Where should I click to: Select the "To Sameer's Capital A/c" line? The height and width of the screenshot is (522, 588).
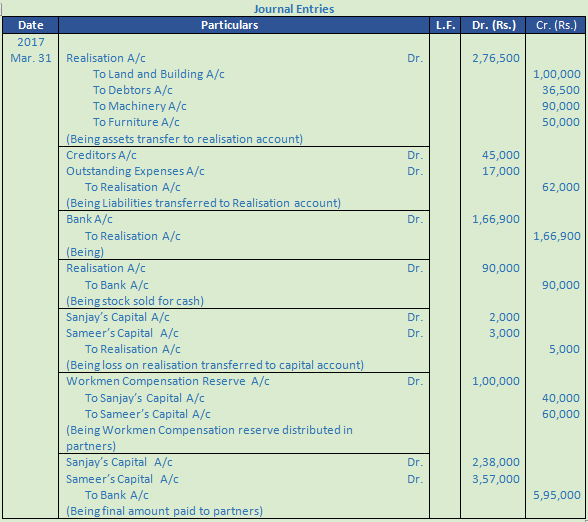148,414
